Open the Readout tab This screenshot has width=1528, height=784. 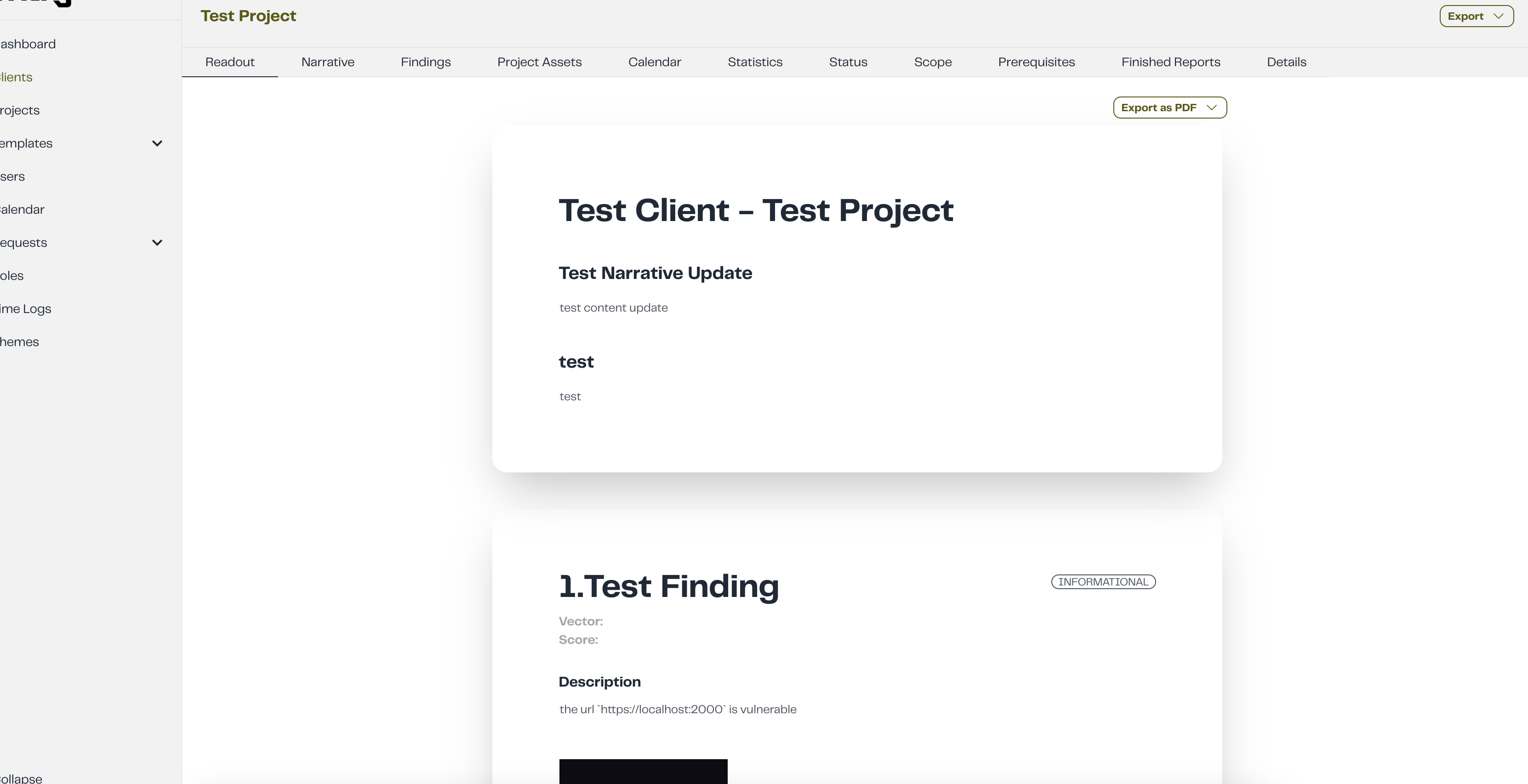pyautogui.click(x=229, y=62)
